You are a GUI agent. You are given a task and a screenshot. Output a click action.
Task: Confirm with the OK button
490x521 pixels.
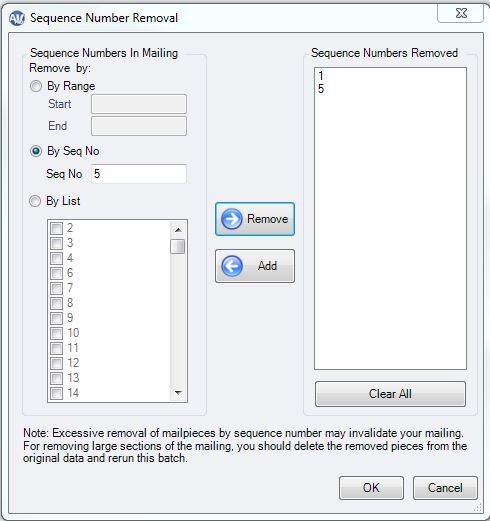tap(371, 488)
